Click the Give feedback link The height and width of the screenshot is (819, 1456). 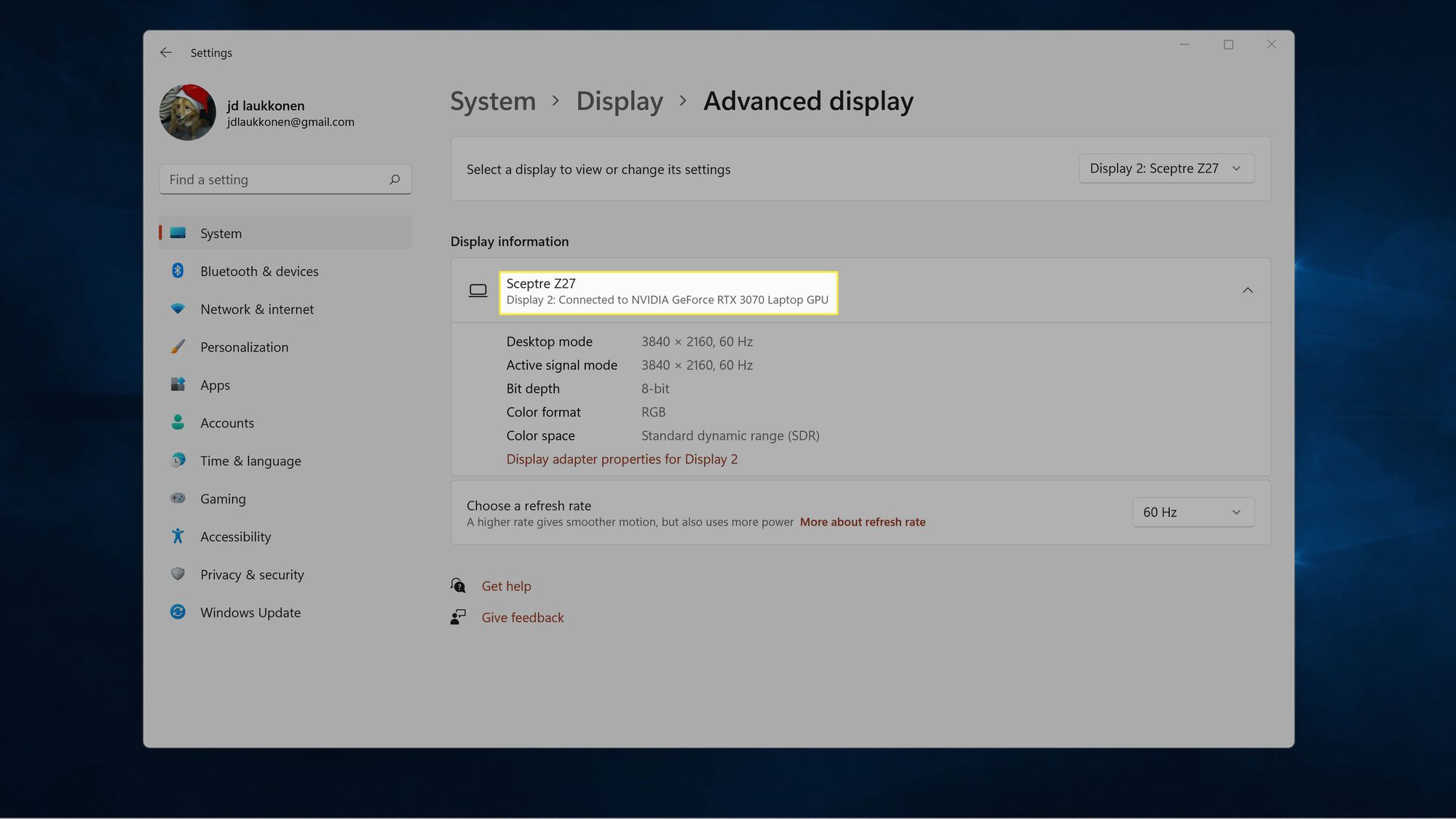523,617
